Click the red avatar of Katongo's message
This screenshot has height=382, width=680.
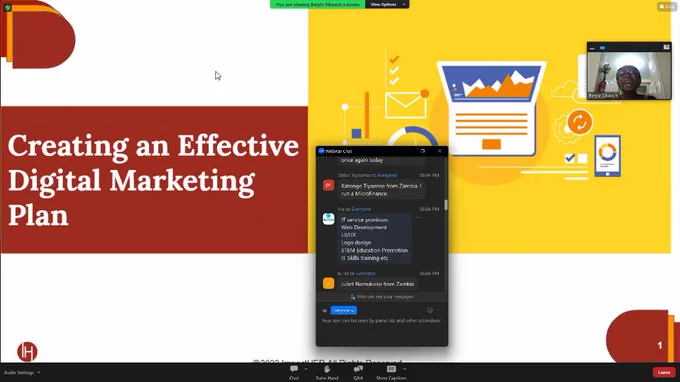pos(328,186)
